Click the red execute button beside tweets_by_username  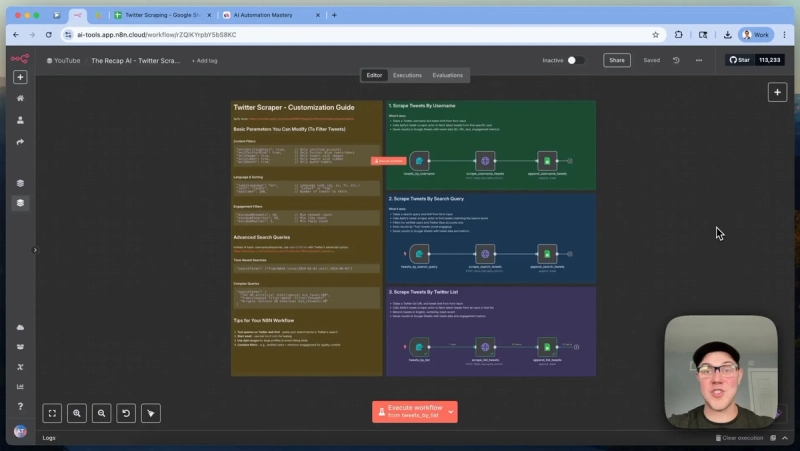[388, 161]
